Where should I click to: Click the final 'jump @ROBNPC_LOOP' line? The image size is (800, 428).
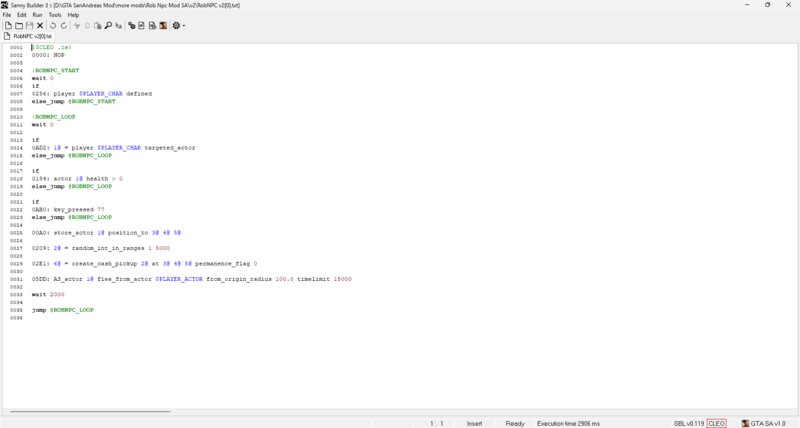(63, 310)
